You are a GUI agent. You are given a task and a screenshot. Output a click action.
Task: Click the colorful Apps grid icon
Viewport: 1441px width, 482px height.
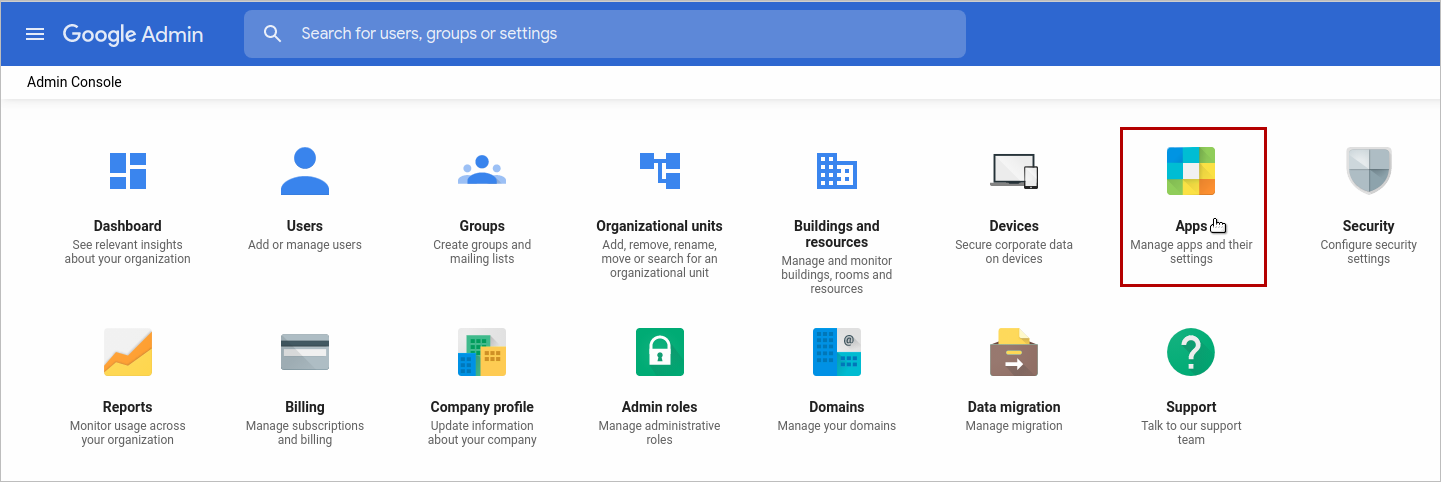tap(1191, 171)
